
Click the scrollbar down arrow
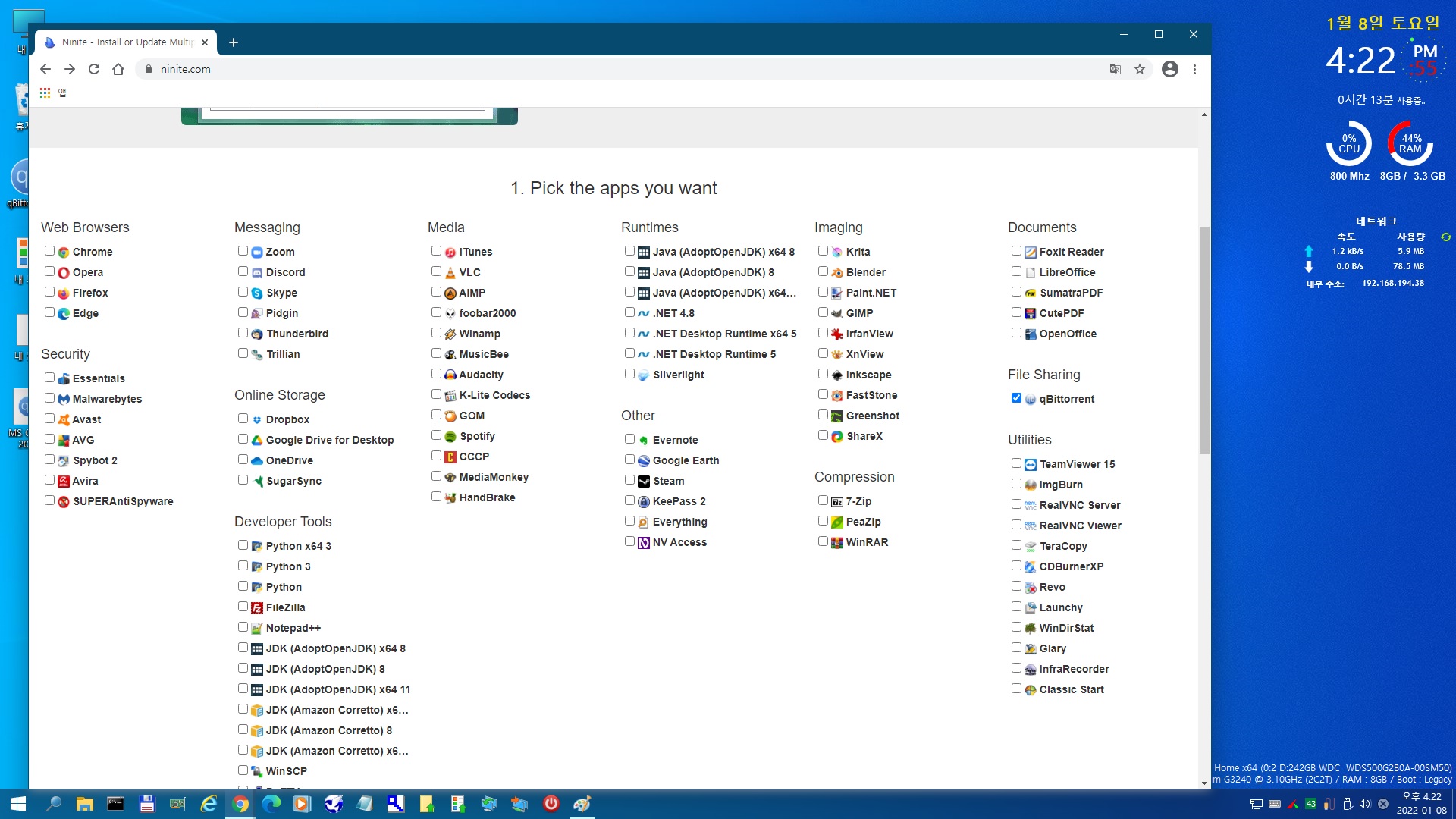coord(1204,783)
